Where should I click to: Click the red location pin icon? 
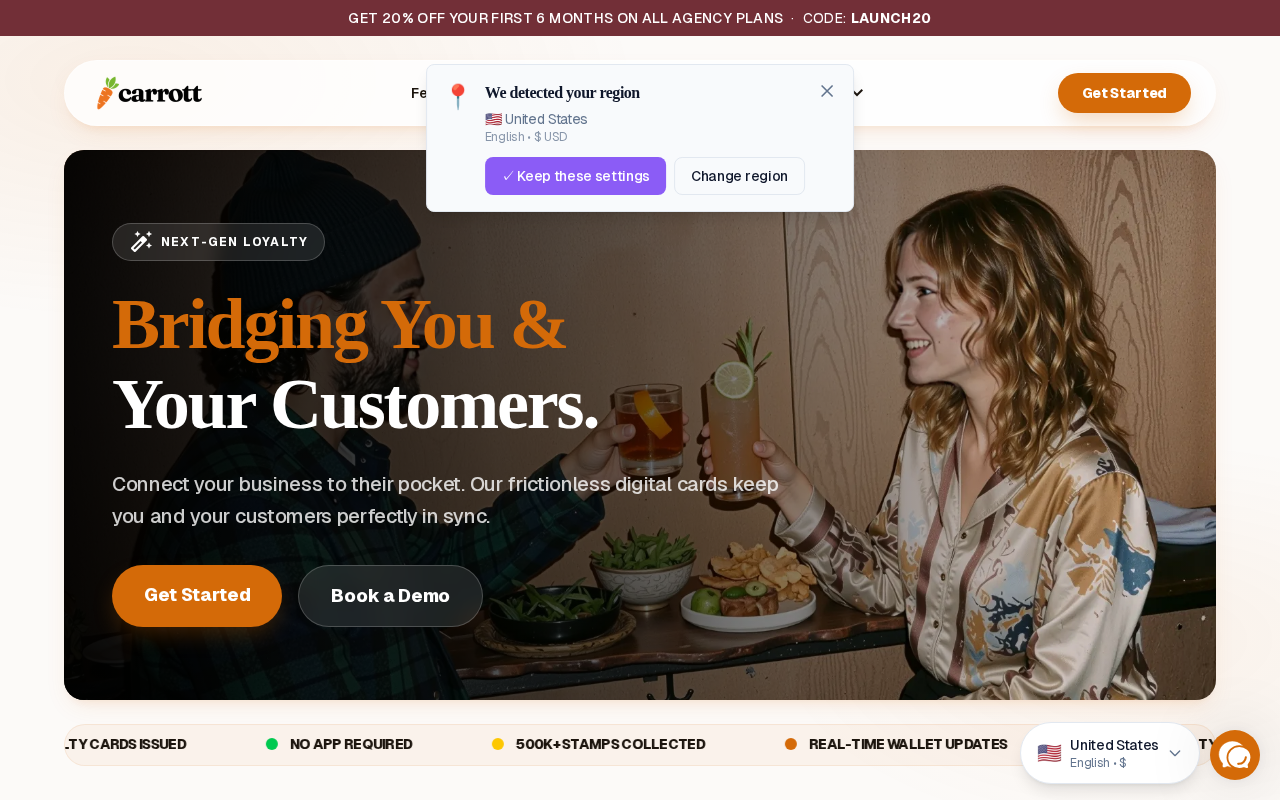pos(457,96)
